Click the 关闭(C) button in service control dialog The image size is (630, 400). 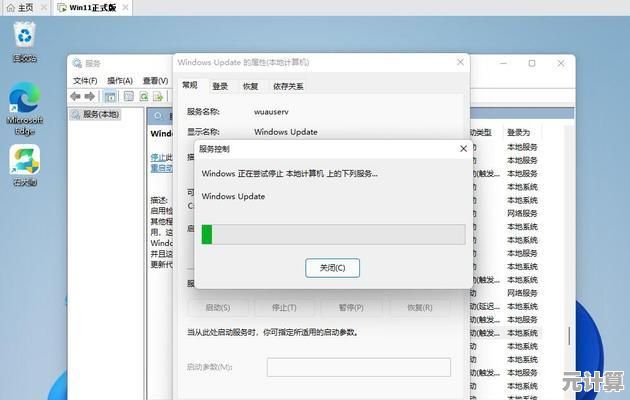click(332, 268)
